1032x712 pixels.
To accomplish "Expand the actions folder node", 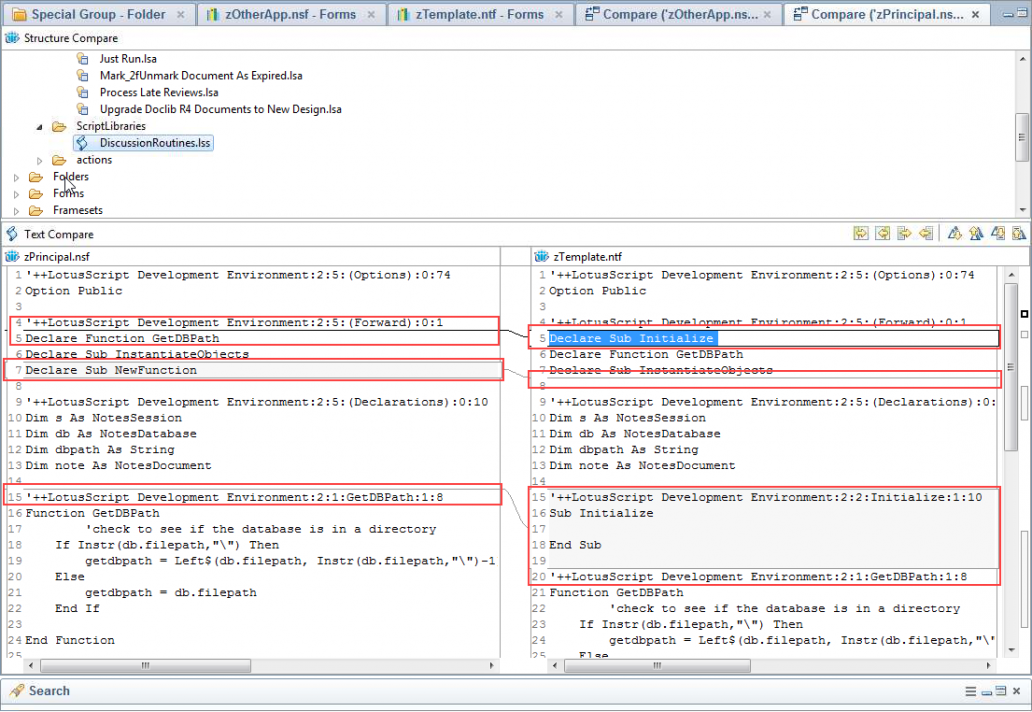I will (40, 160).
